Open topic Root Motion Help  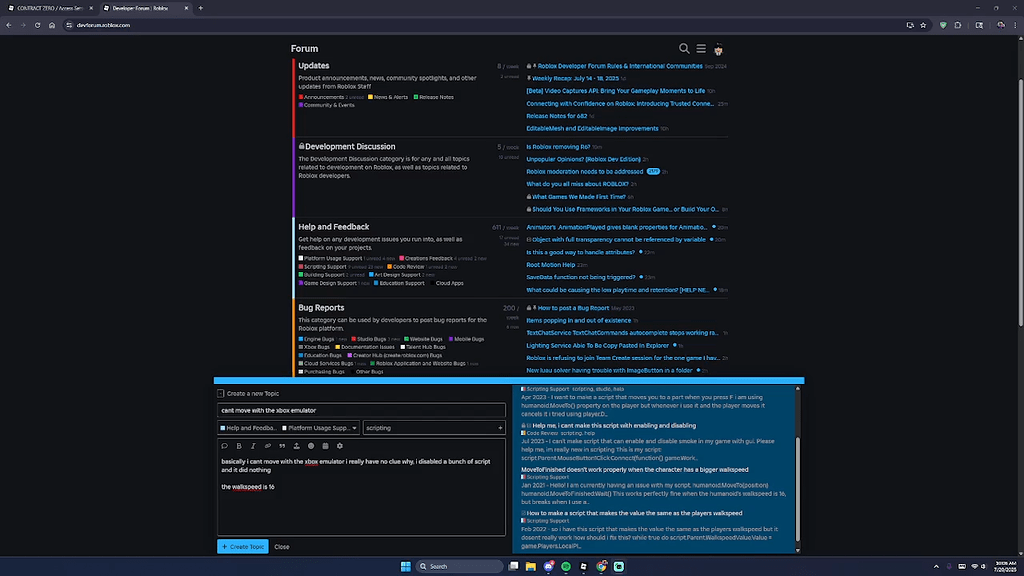pos(551,264)
